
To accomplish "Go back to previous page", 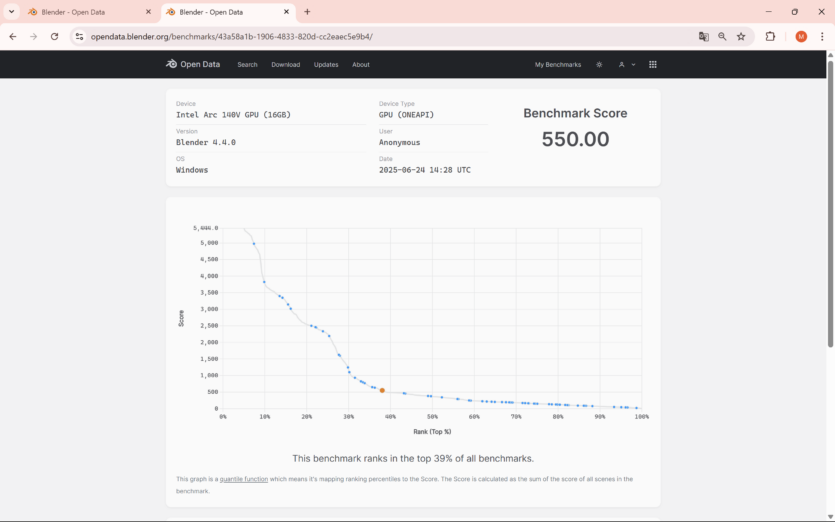I will click(13, 37).
